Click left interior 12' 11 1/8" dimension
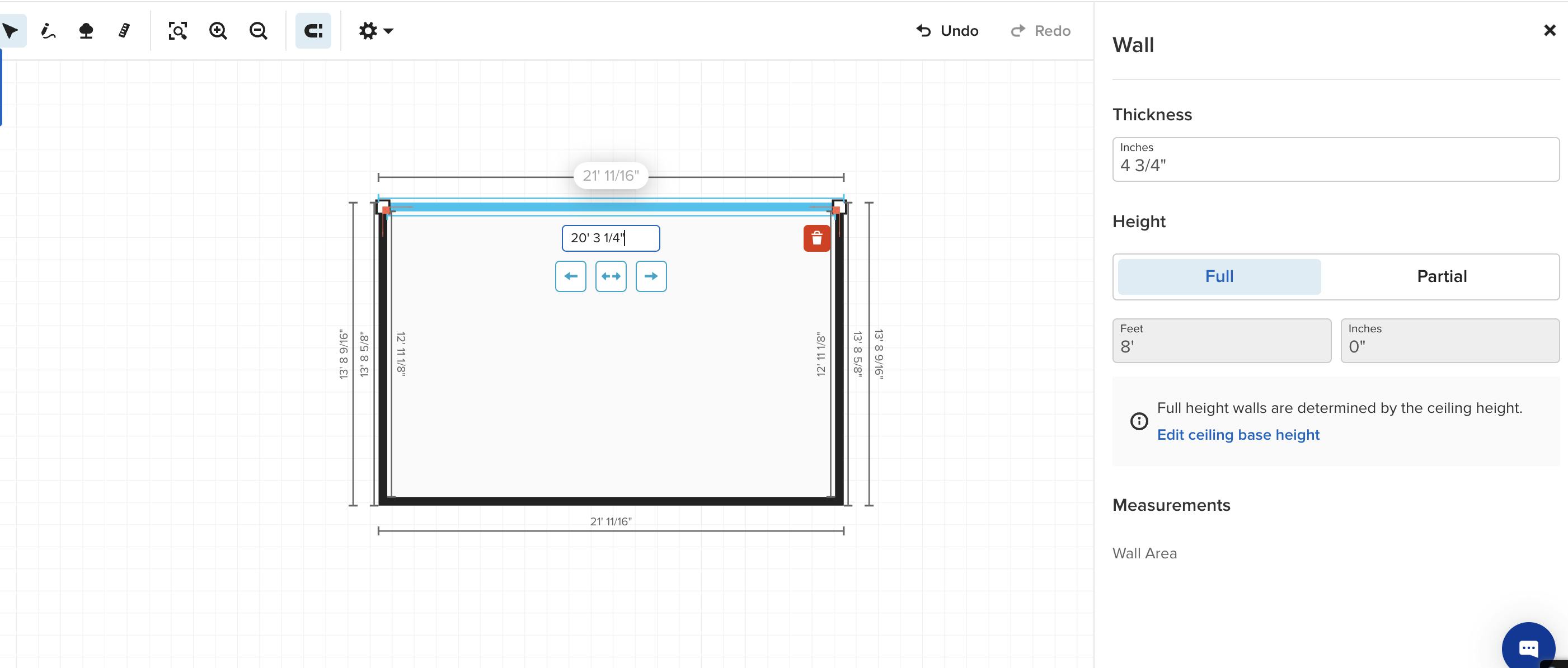This screenshot has width=1568, height=668. (x=401, y=354)
